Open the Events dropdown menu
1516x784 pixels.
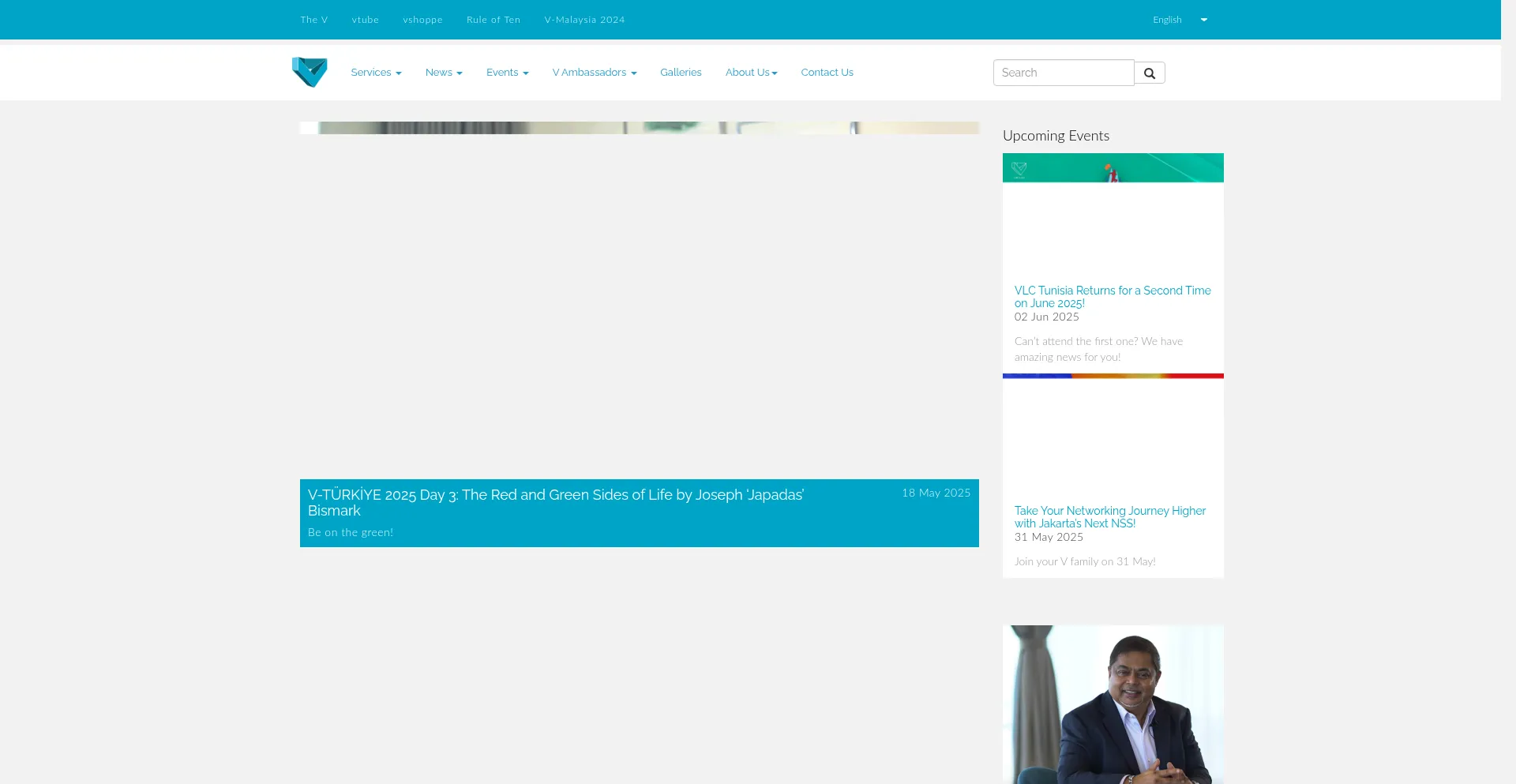(507, 73)
